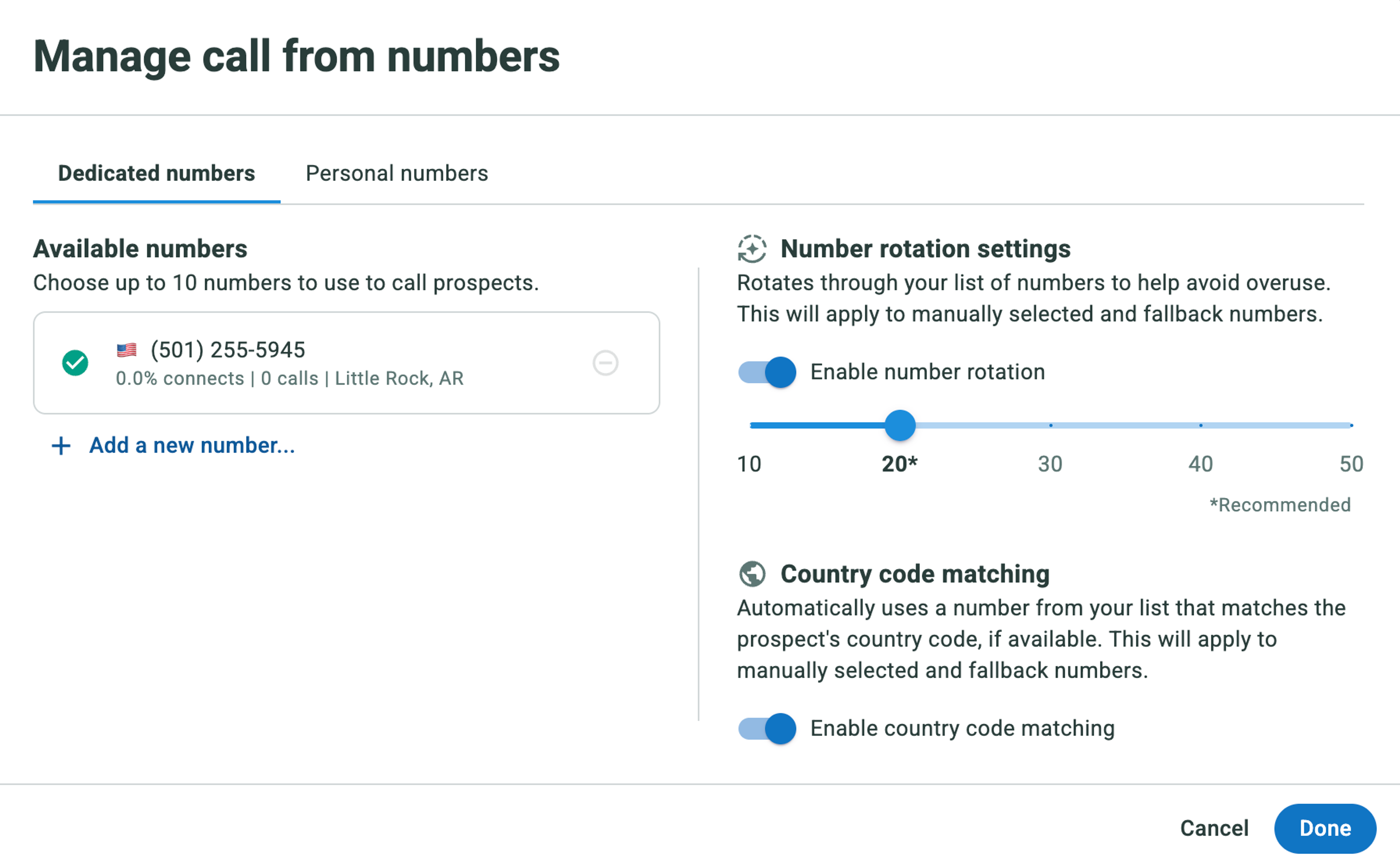Click the number rotation settings icon
The image size is (1400, 866).
[751, 248]
